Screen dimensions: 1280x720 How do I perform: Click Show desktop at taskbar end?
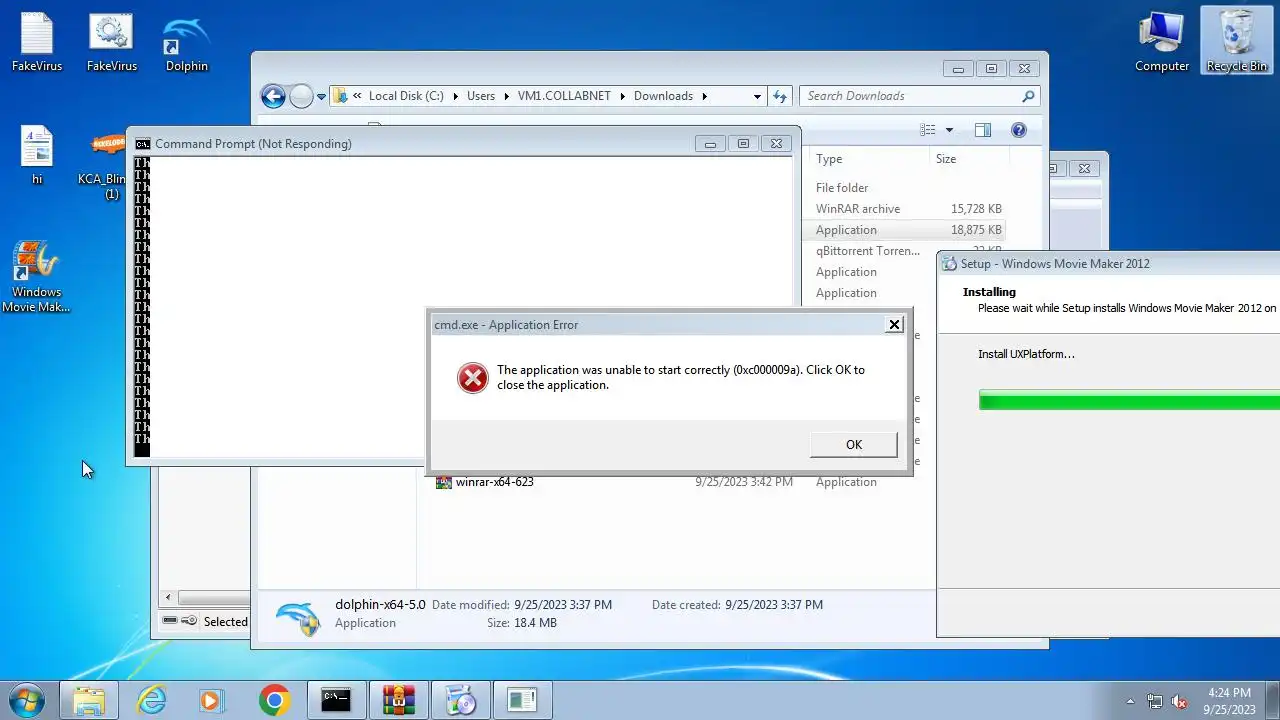click(x=1273, y=701)
